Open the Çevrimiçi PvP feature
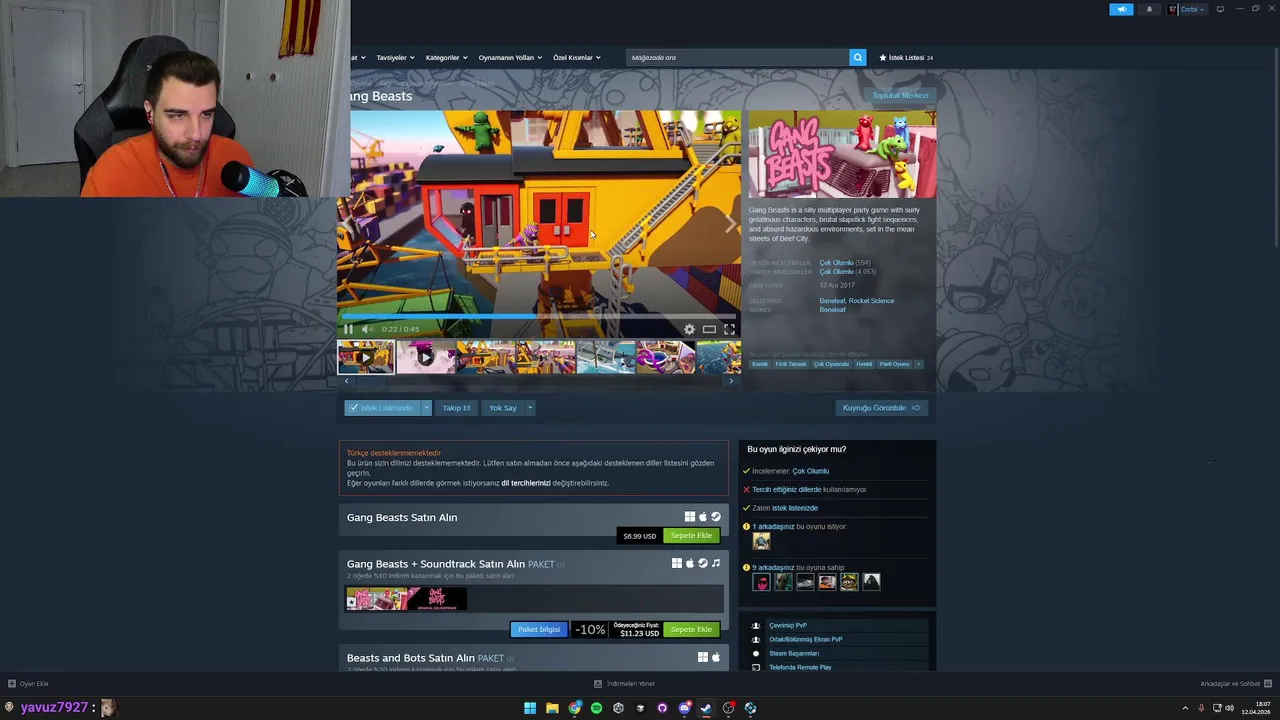Viewport: 1280px width, 720px height. (x=788, y=625)
